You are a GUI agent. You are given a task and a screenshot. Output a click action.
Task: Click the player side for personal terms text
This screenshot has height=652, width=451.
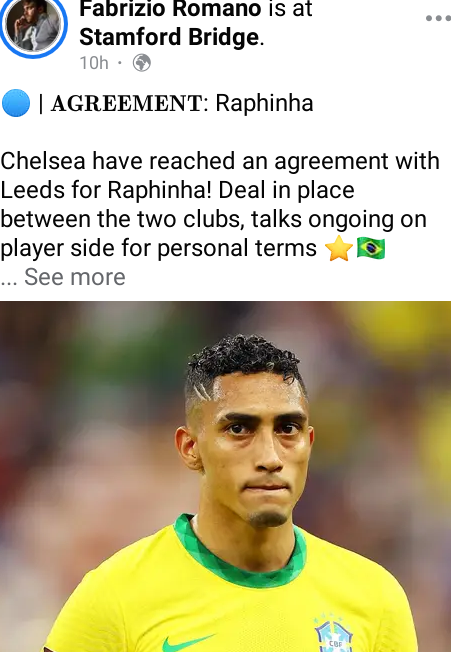click(x=158, y=249)
